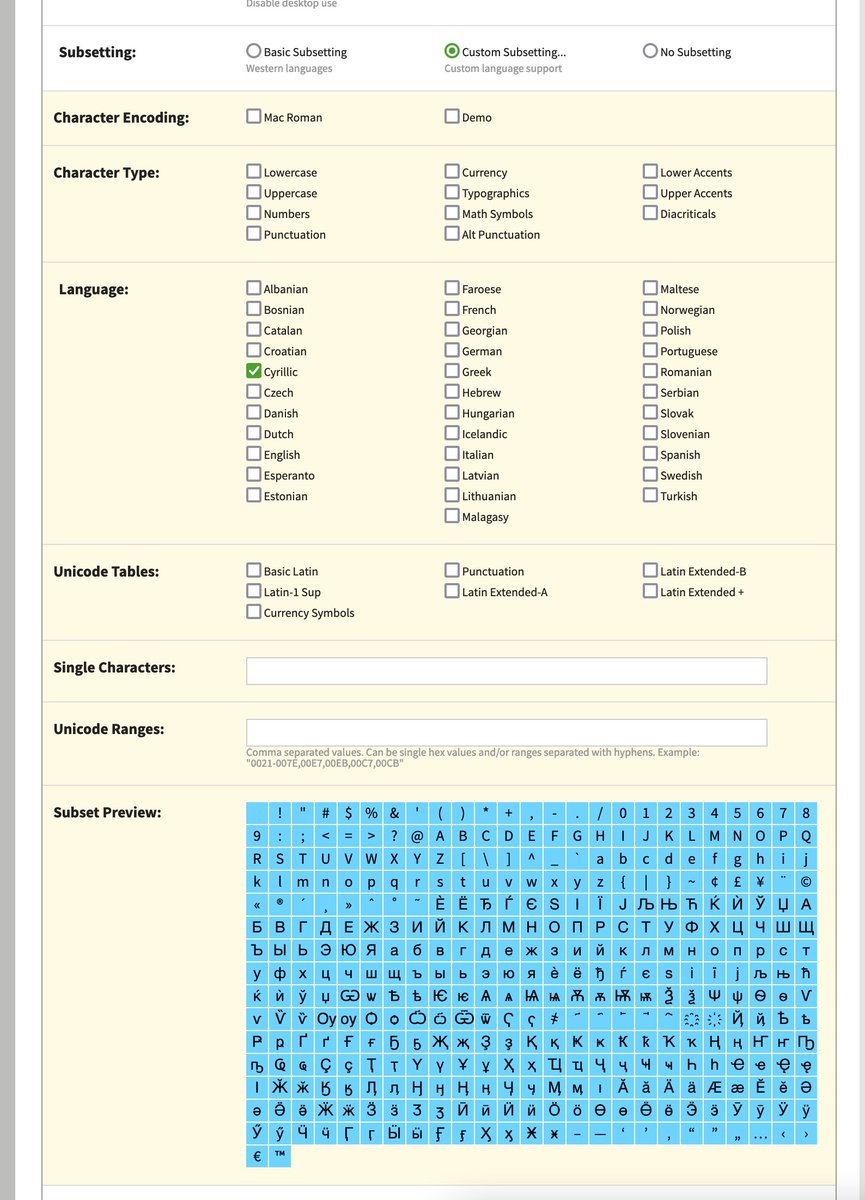865x1200 pixels.
Task: Check the Math Symbols checkbox
Action: (452, 212)
